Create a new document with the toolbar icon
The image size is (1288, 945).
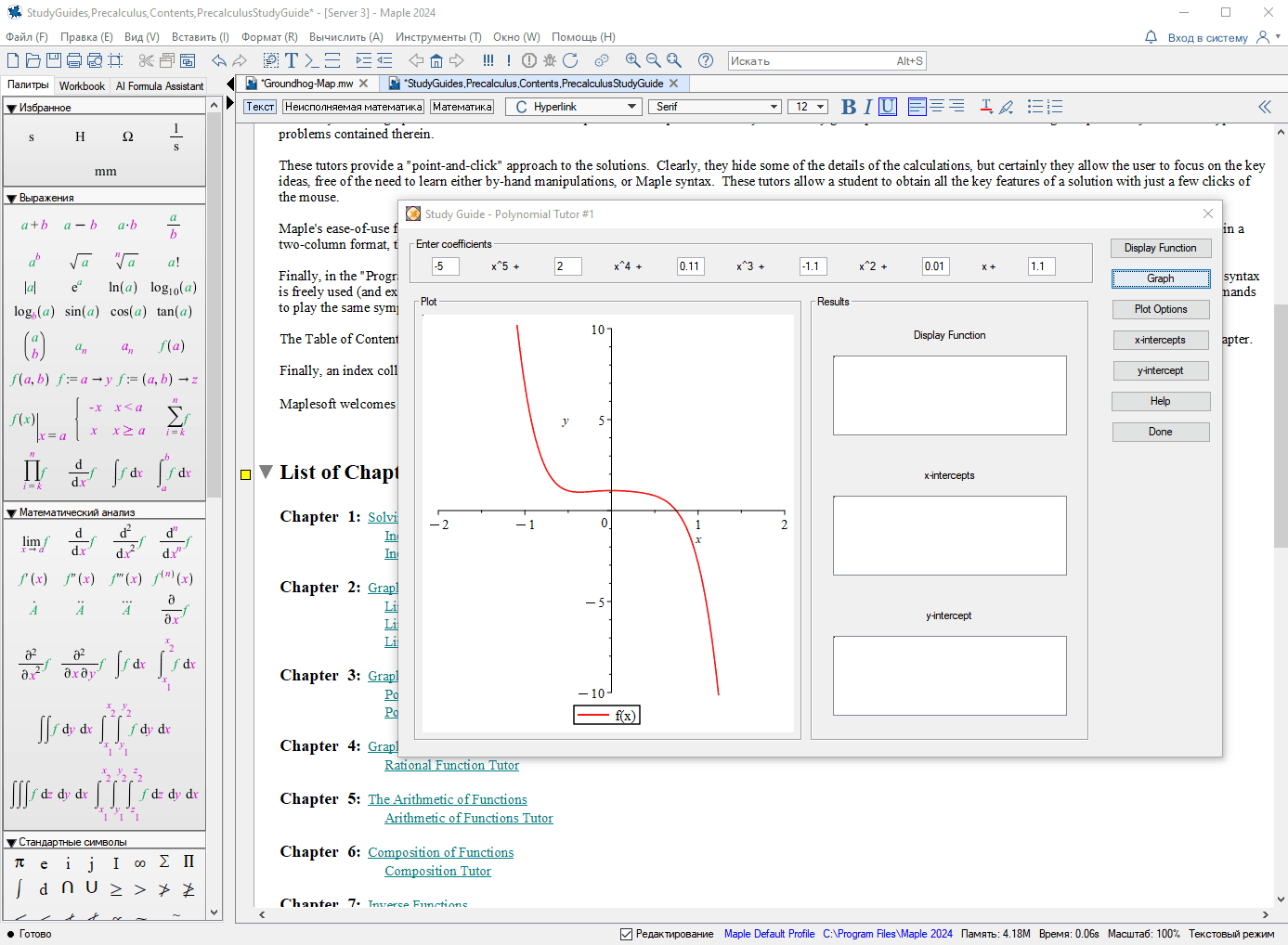pyautogui.click(x=13, y=60)
